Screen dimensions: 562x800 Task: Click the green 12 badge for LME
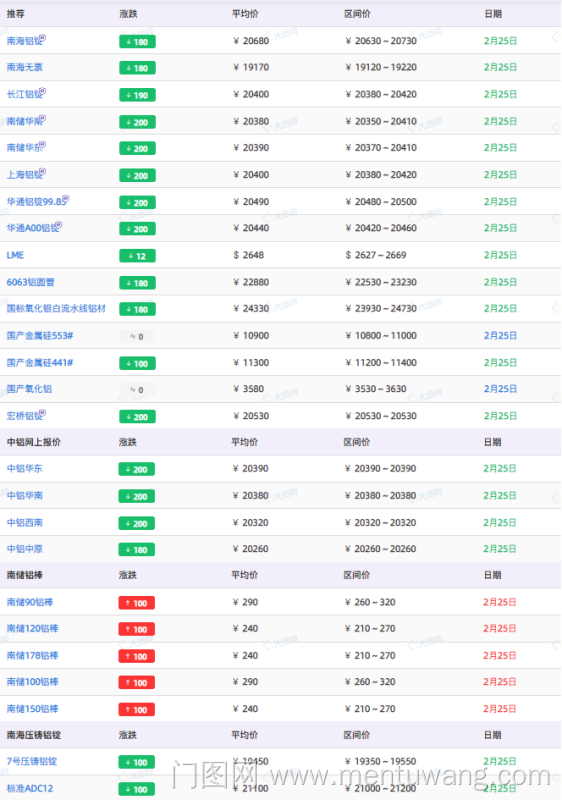tap(137, 256)
